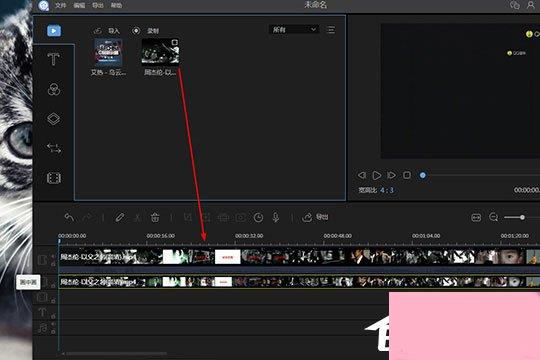Open the Text tool in the sidebar

(53, 59)
